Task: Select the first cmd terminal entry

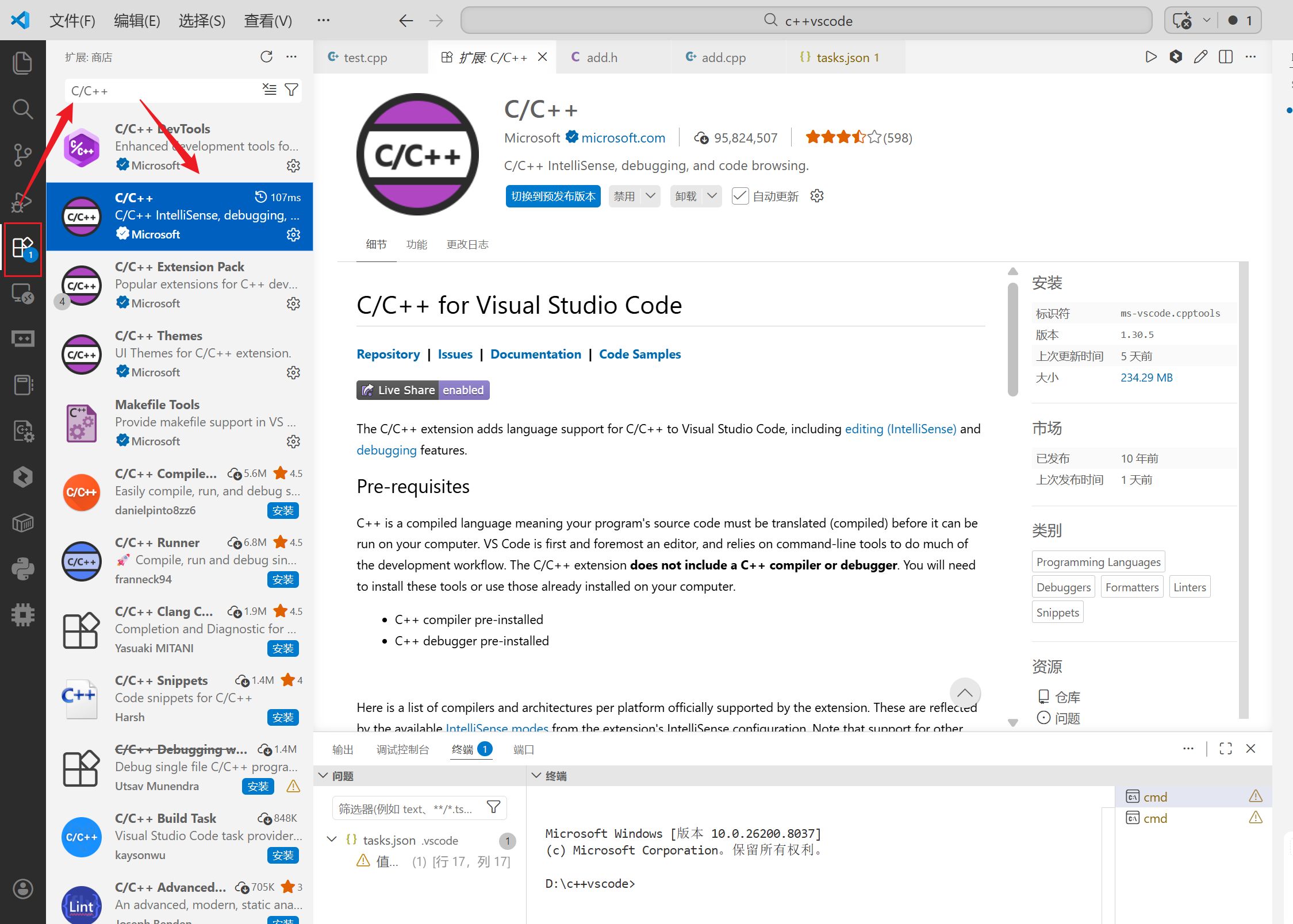Action: (x=1192, y=796)
